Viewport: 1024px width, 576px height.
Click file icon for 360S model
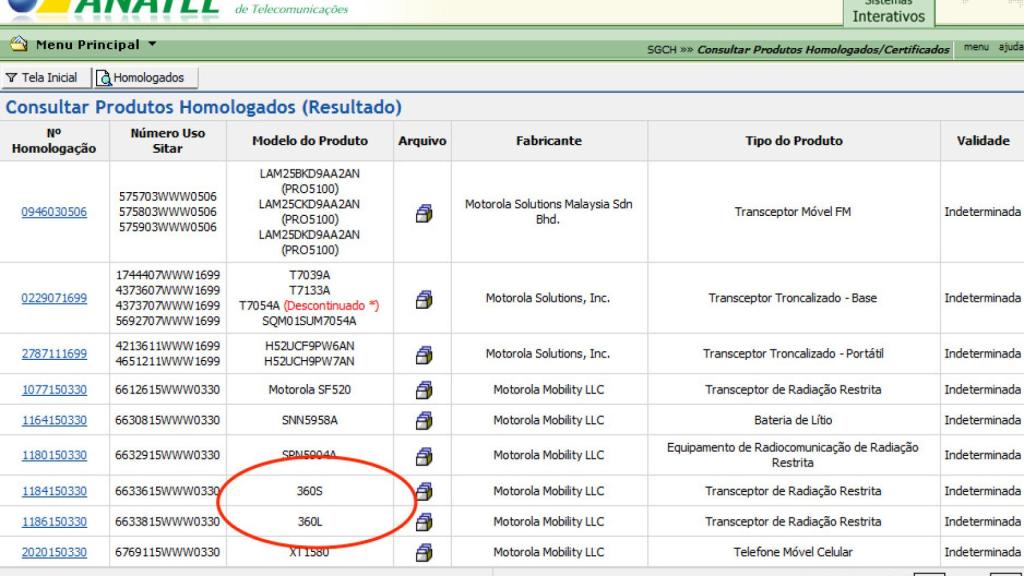[423, 491]
